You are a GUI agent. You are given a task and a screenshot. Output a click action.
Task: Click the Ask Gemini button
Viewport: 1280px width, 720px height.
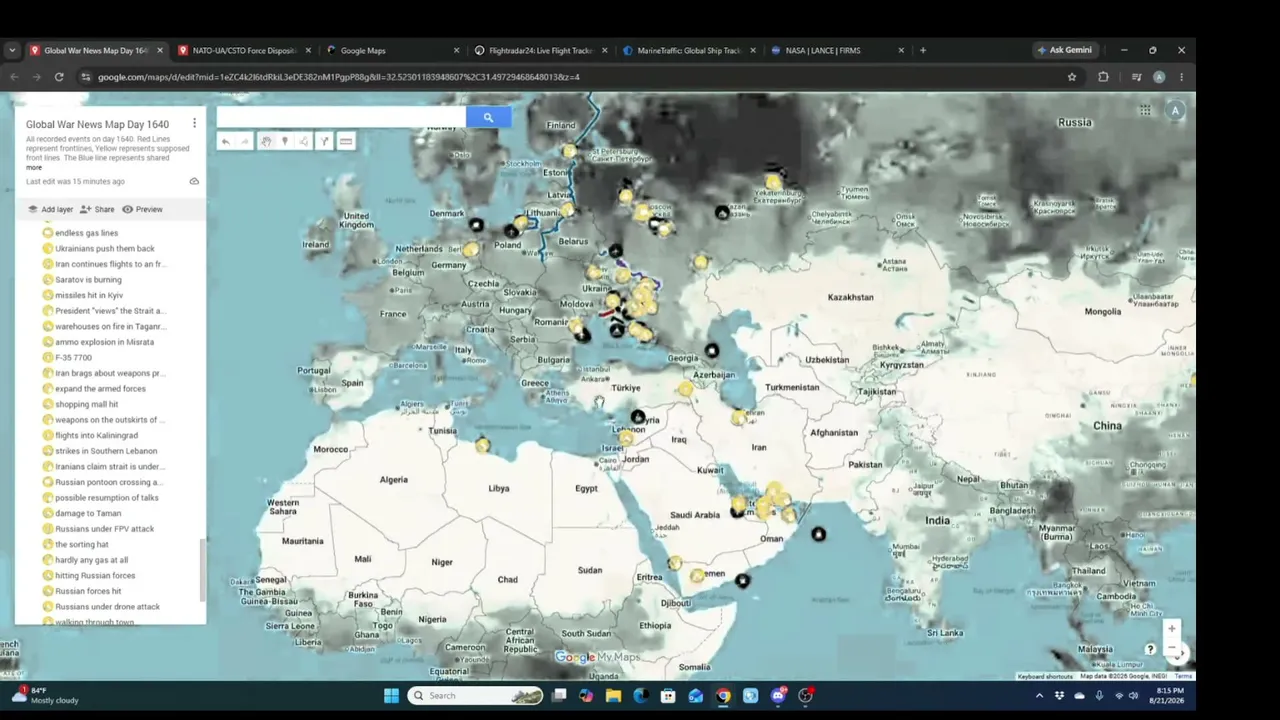tap(1065, 50)
